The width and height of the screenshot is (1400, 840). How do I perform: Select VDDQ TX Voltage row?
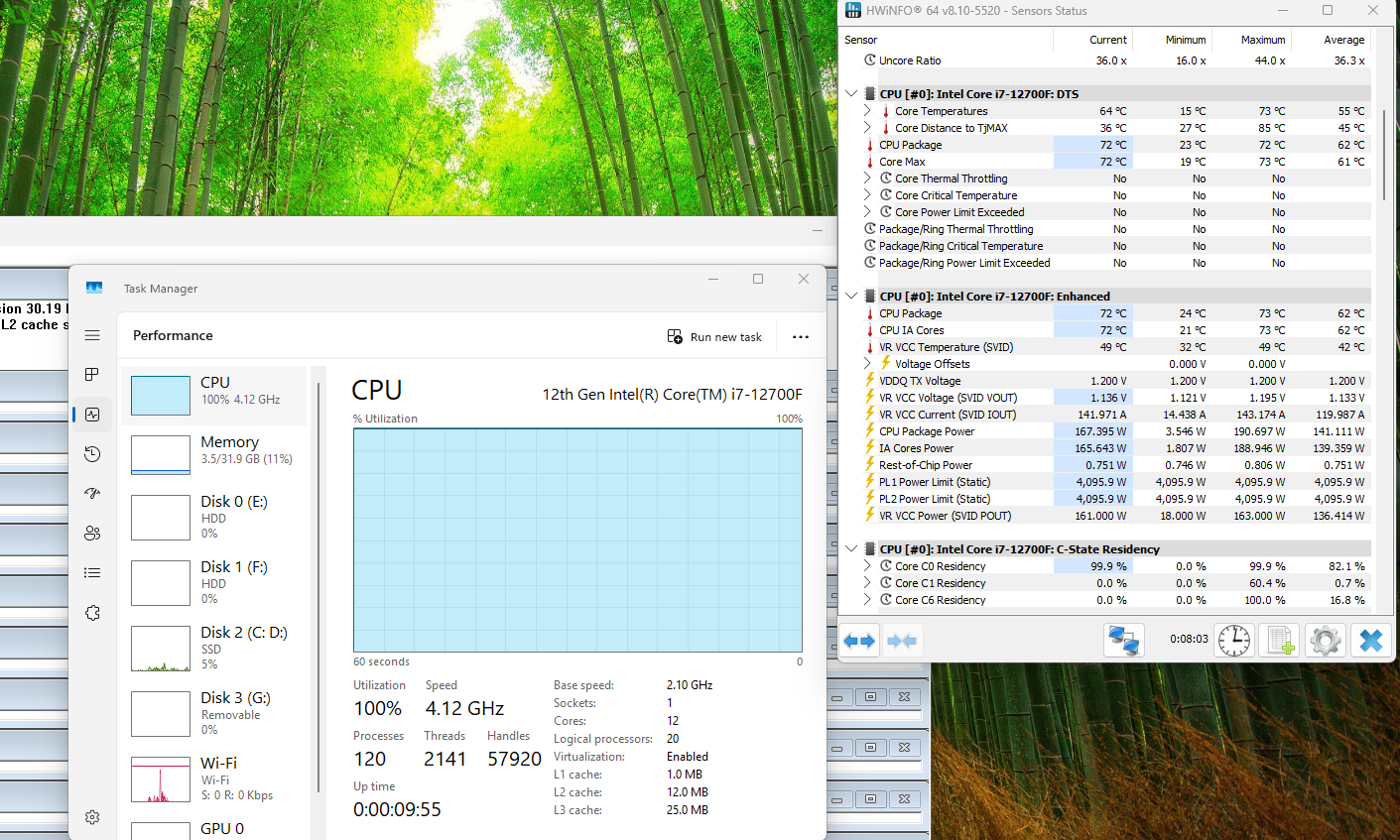[1105, 381]
